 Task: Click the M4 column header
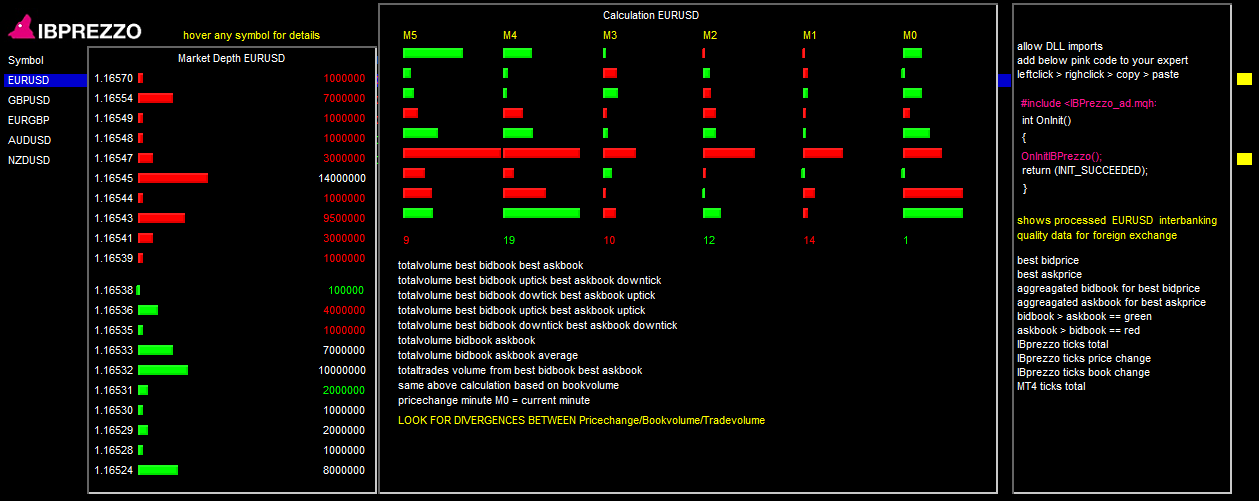click(510, 36)
